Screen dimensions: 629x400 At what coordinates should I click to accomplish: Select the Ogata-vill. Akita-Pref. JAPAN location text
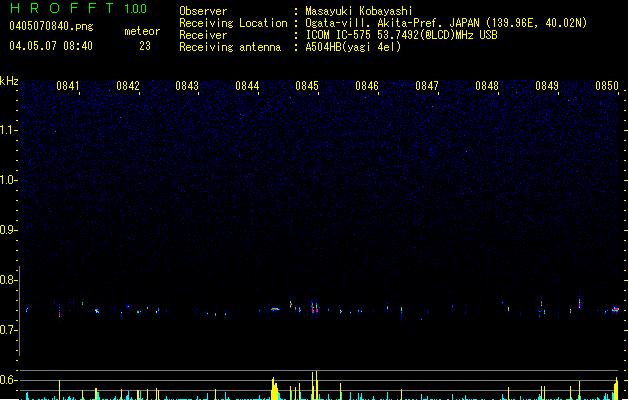446,23
